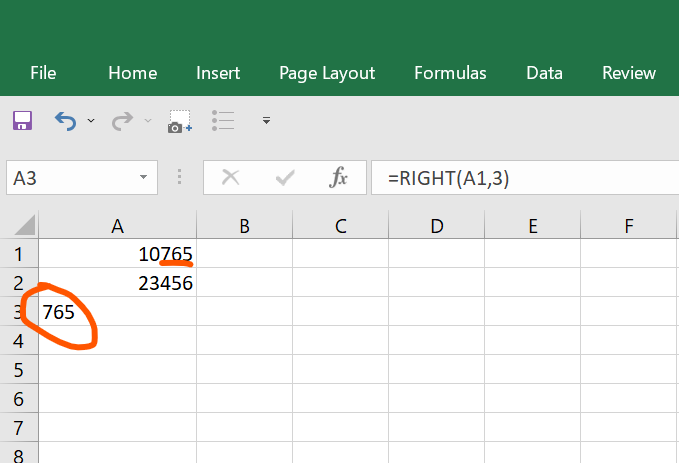Expand the Name Box dropdown arrow
The width and height of the screenshot is (679, 463).
pyautogui.click(x=143, y=178)
